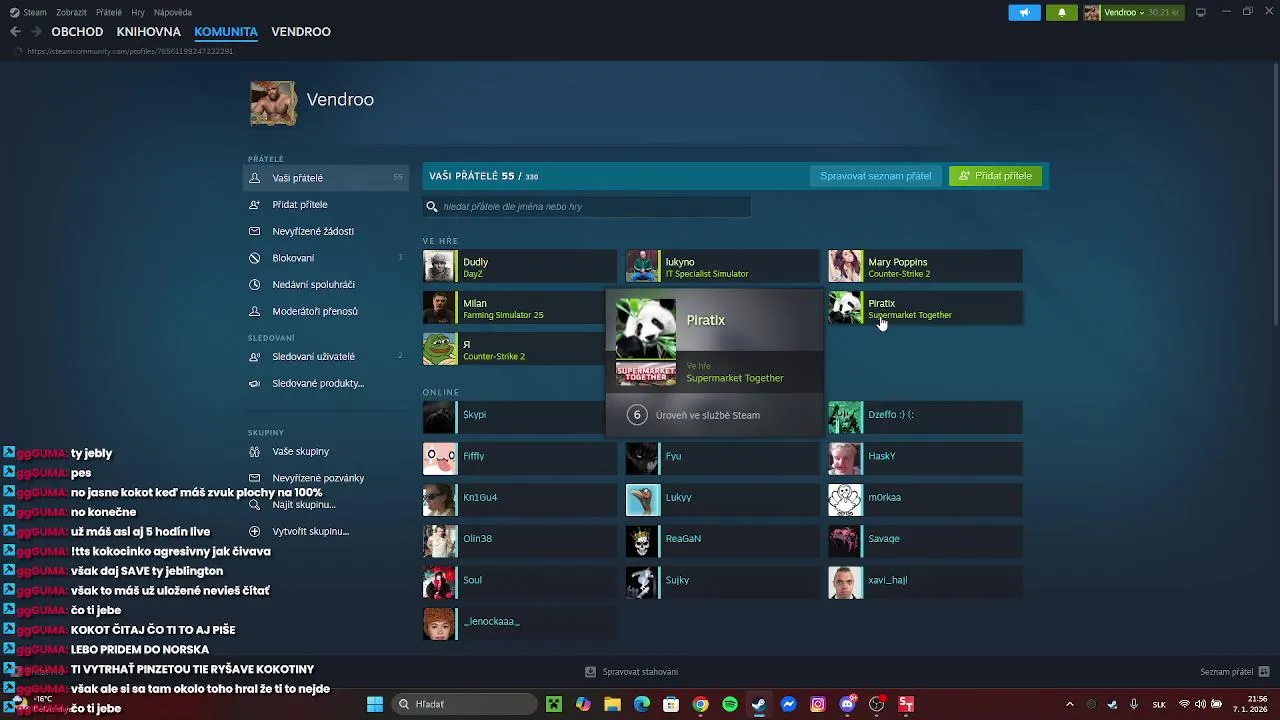Click Spravovat seznam přátel button
Viewport: 1280px width, 720px height.
click(875, 176)
